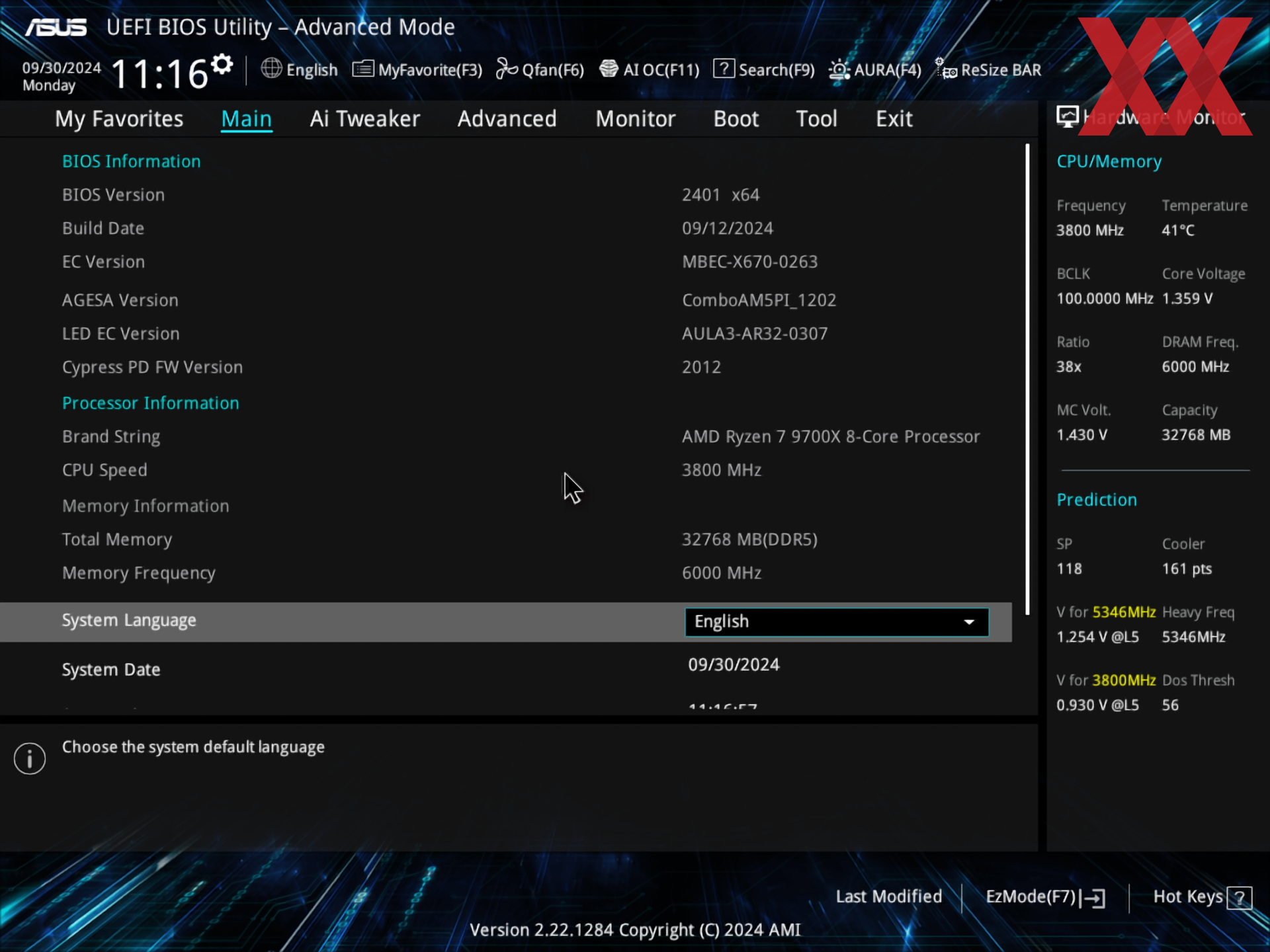This screenshot has width=1270, height=952.
Task: Open MyFavorite(F3) list icon
Action: [363, 69]
